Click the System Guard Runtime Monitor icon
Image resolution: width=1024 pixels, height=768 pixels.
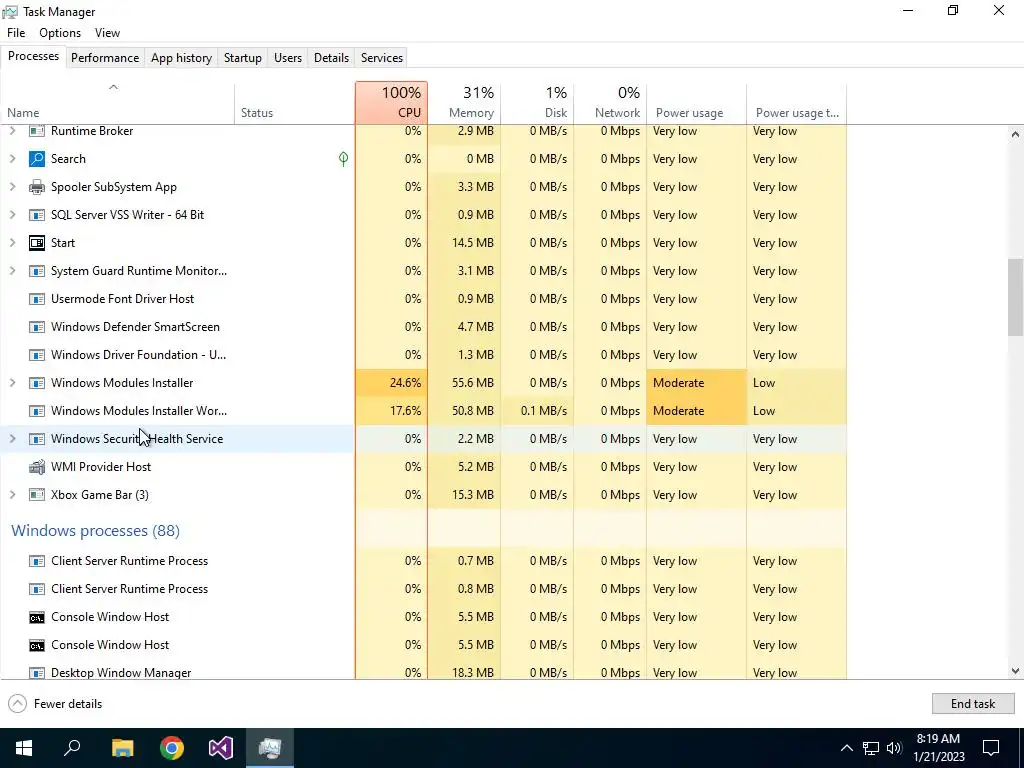coord(37,271)
